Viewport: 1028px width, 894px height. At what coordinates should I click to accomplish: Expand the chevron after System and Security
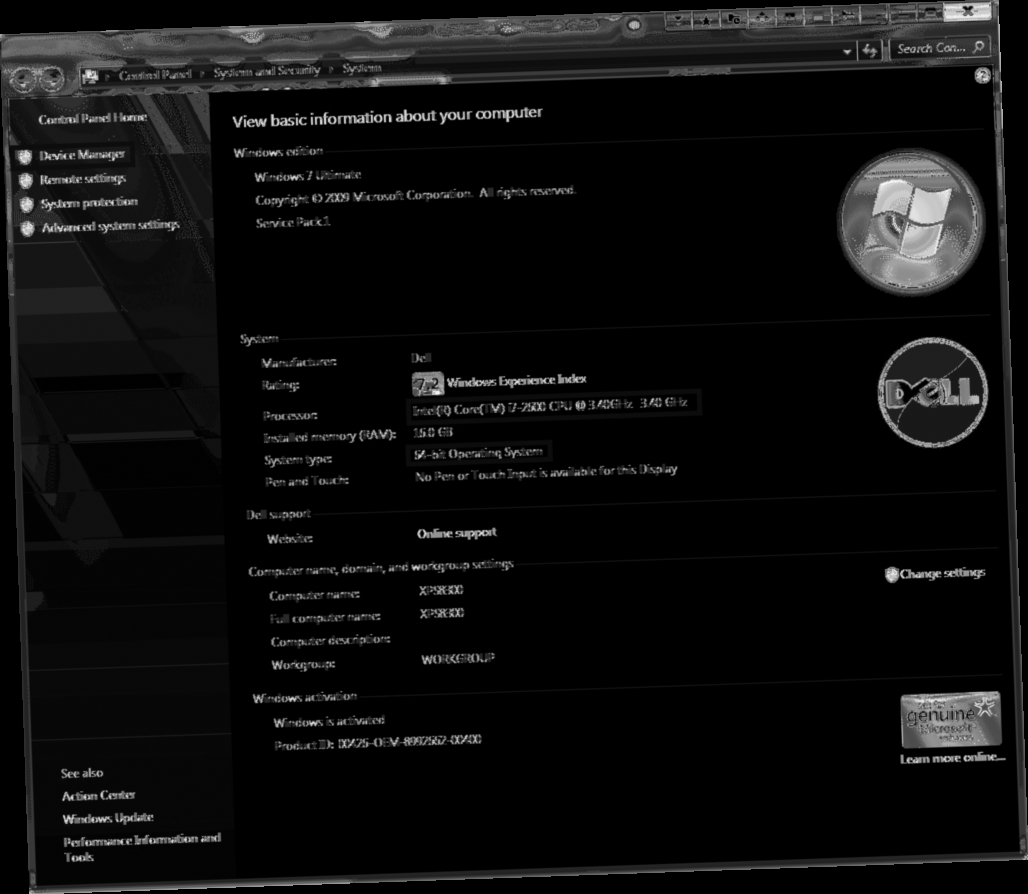[x=331, y=69]
